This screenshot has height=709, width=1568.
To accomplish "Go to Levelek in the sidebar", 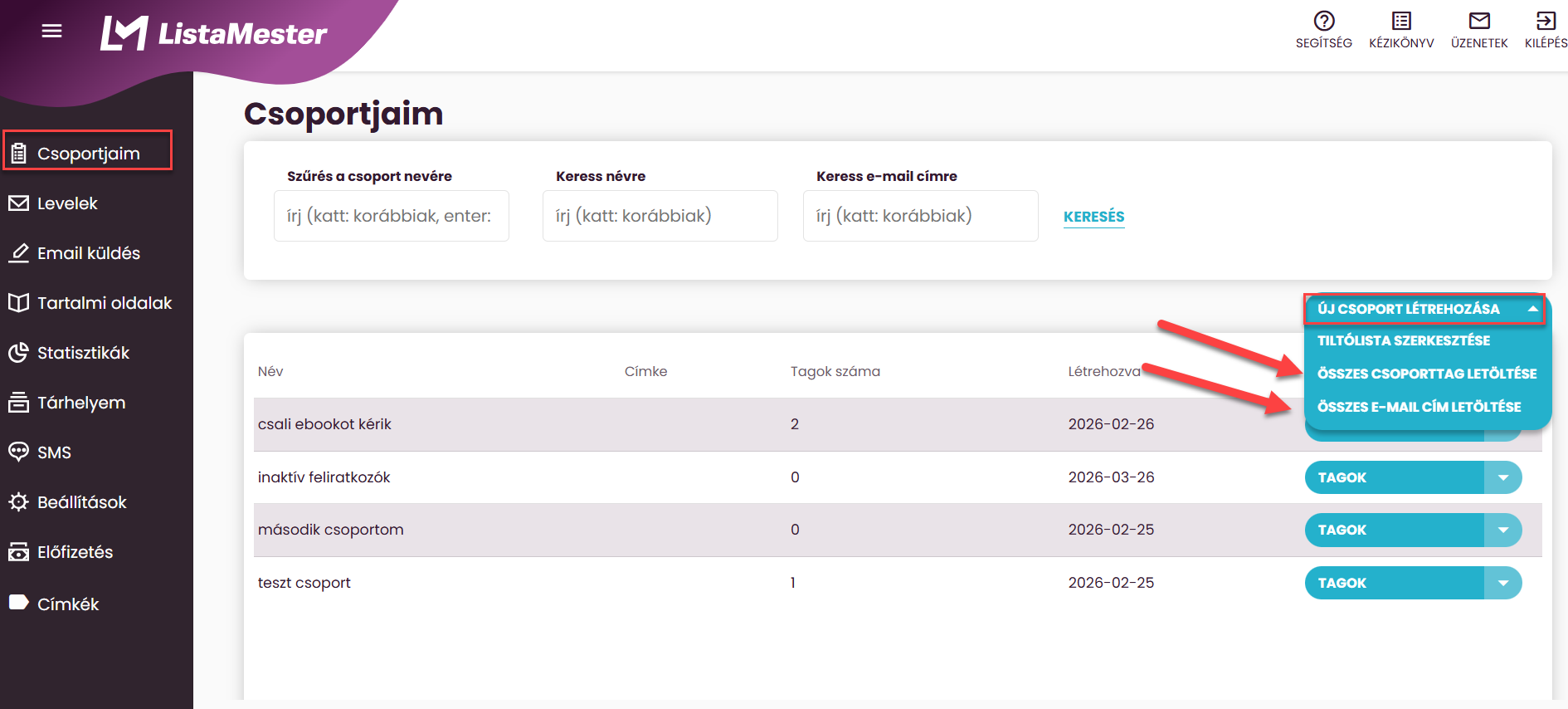I will (x=67, y=203).
